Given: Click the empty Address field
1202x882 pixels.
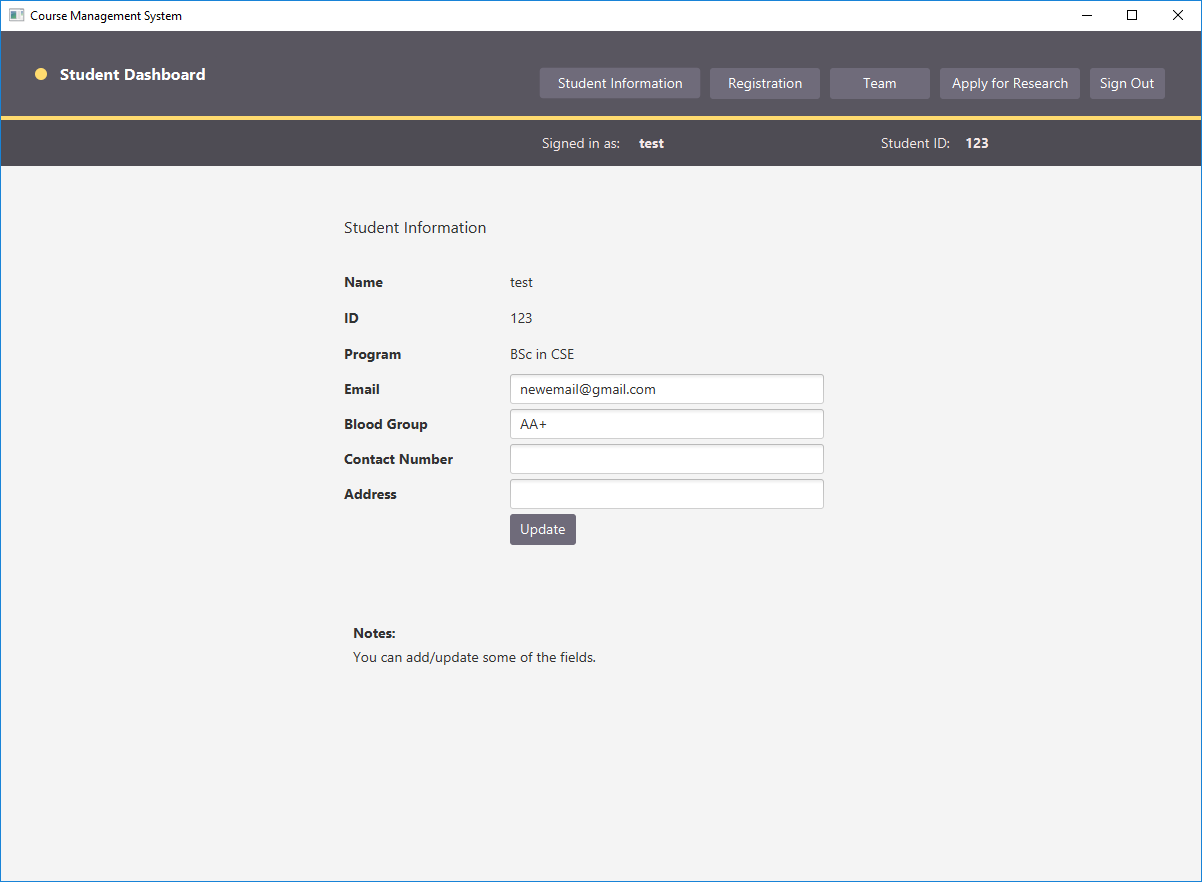Looking at the screenshot, I should pos(666,494).
